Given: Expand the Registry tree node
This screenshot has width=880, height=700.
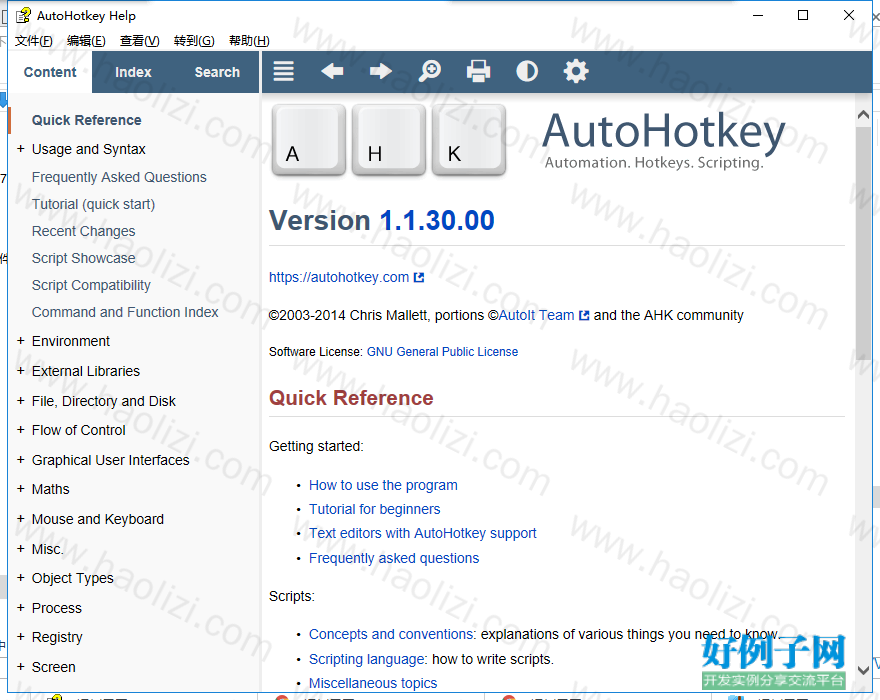Looking at the screenshot, I should (x=21, y=637).
